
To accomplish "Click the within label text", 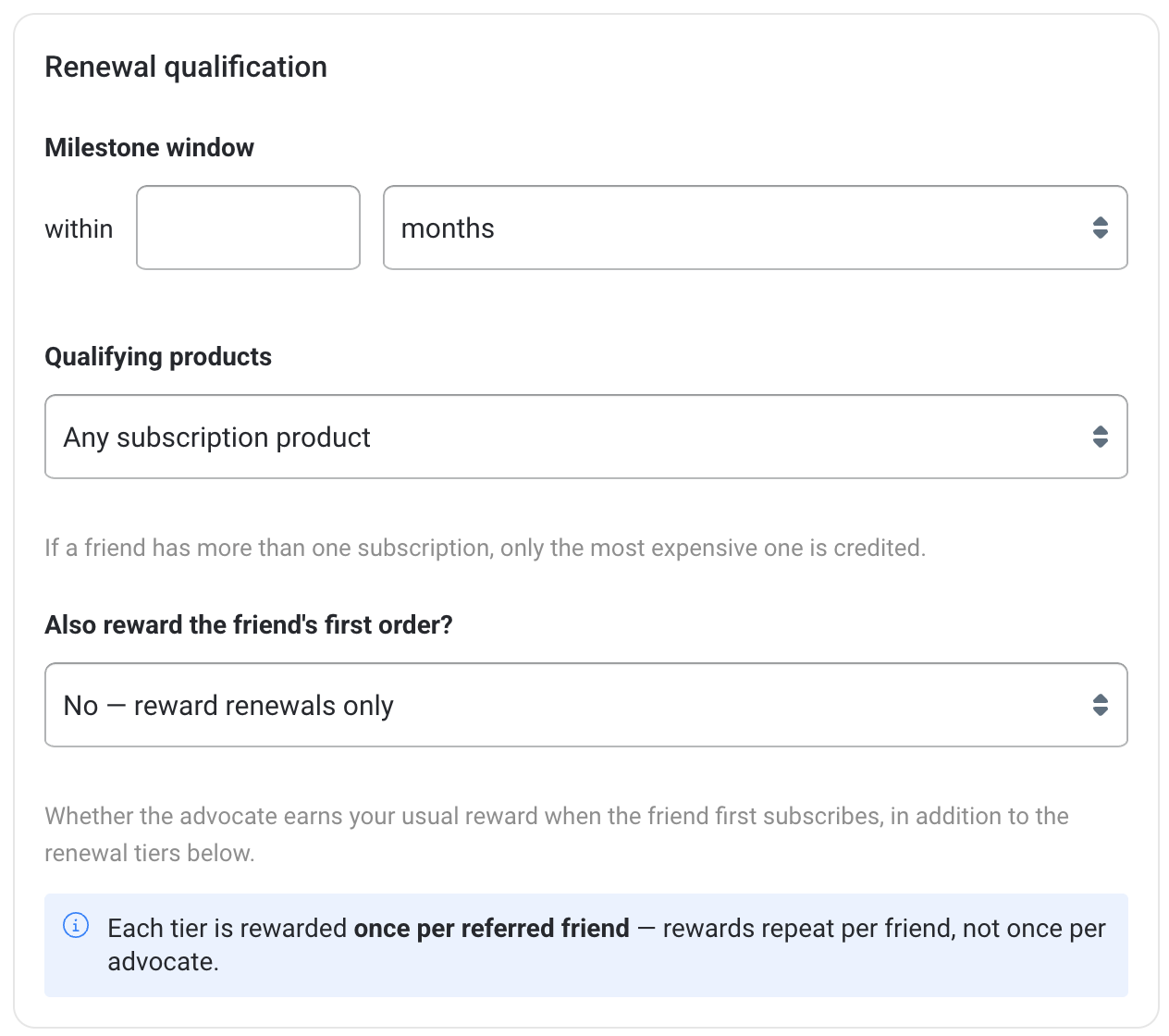I will point(79,228).
